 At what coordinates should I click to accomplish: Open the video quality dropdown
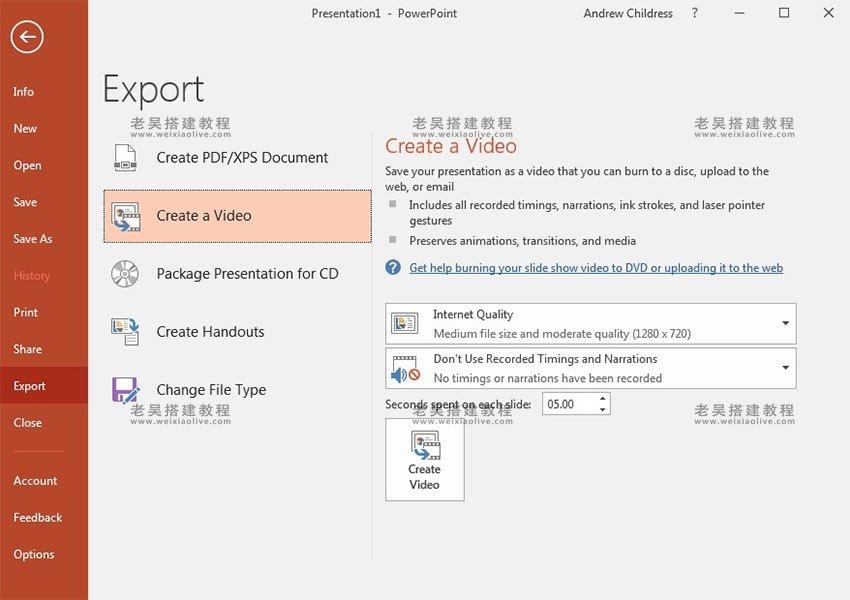pyautogui.click(x=786, y=322)
